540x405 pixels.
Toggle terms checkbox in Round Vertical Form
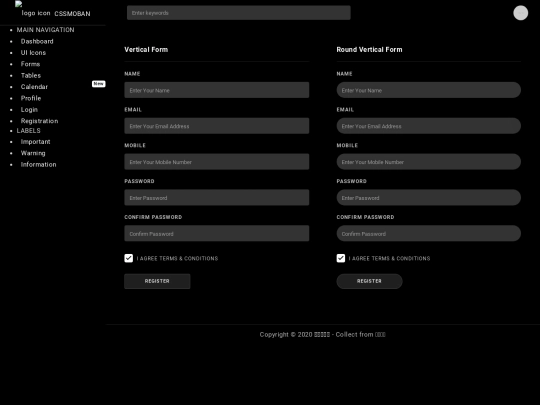[341, 258]
